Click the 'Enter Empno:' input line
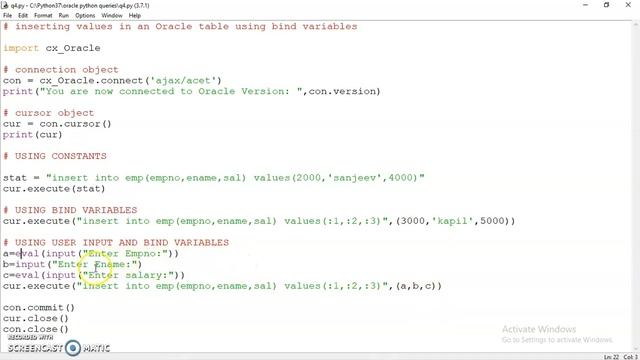The image size is (640, 360). click(x=91, y=253)
